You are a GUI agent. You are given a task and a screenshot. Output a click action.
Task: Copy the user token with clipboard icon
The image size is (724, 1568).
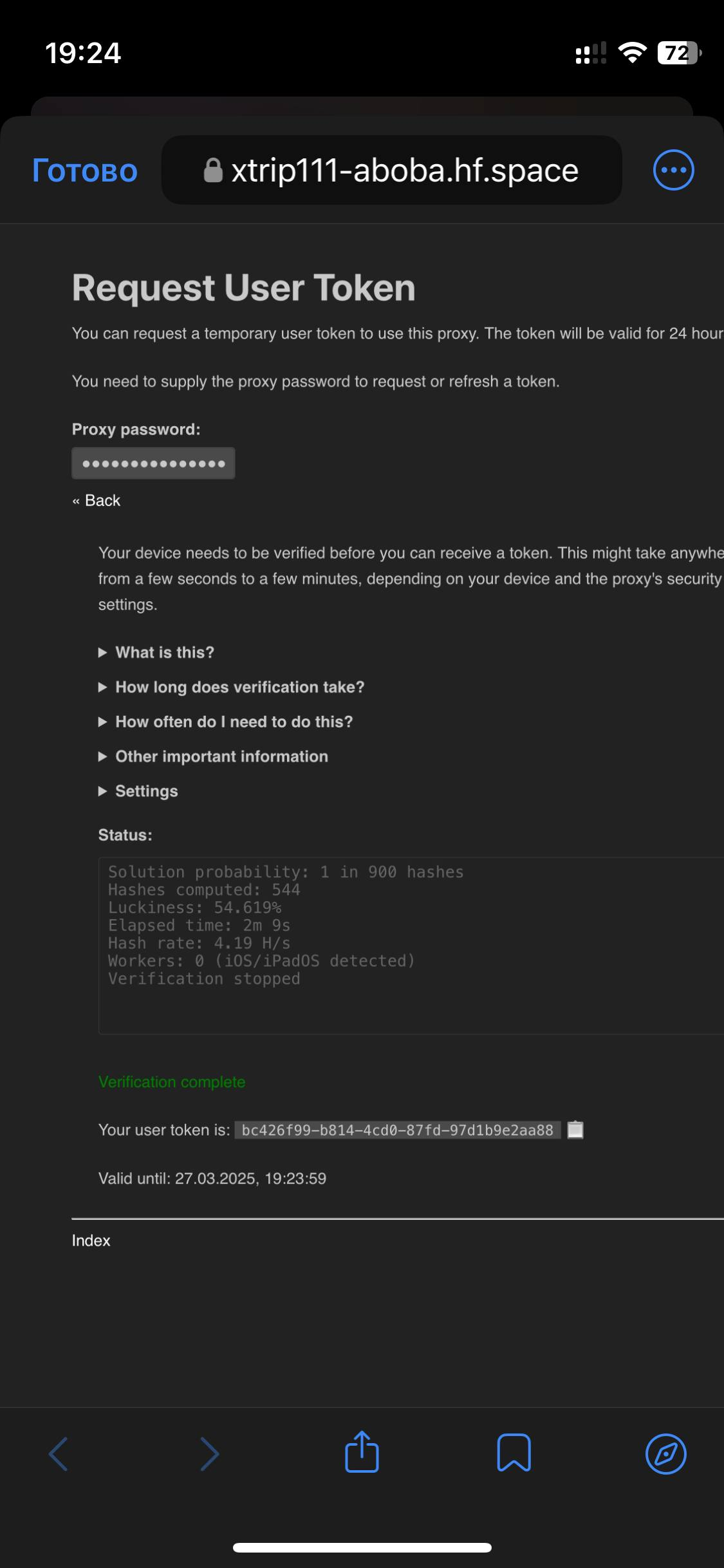coord(575,1130)
